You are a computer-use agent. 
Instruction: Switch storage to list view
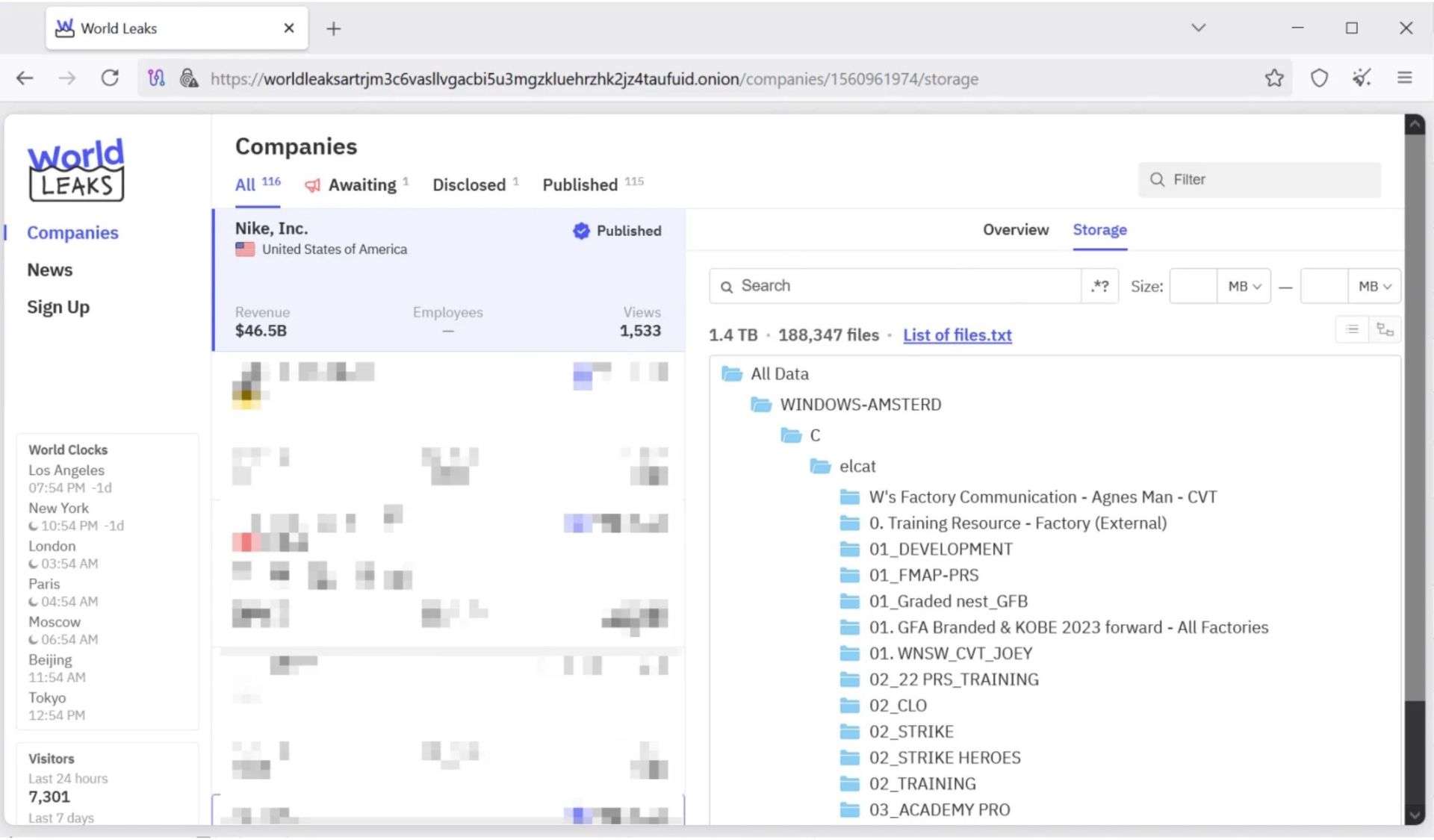pyautogui.click(x=1352, y=329)
